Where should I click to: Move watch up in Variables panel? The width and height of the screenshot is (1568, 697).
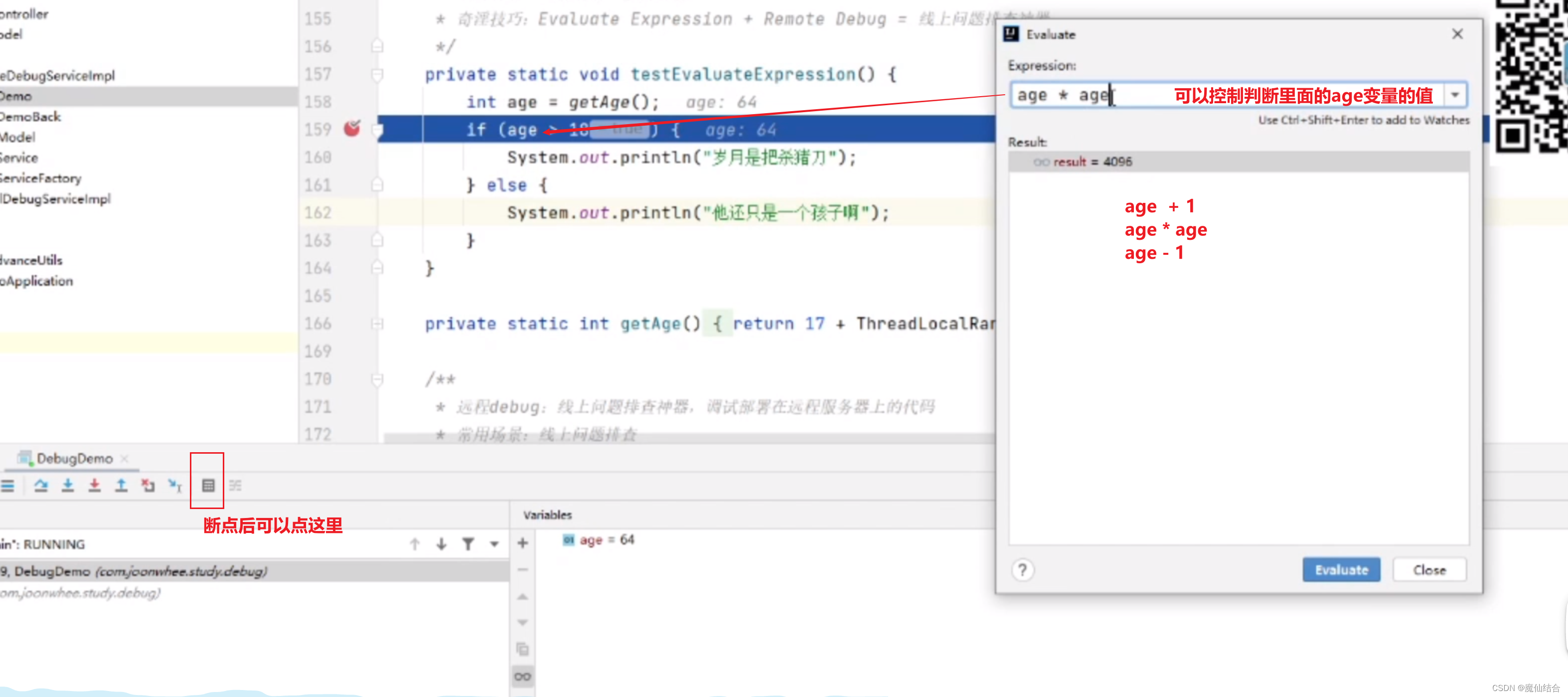(522, 597)
